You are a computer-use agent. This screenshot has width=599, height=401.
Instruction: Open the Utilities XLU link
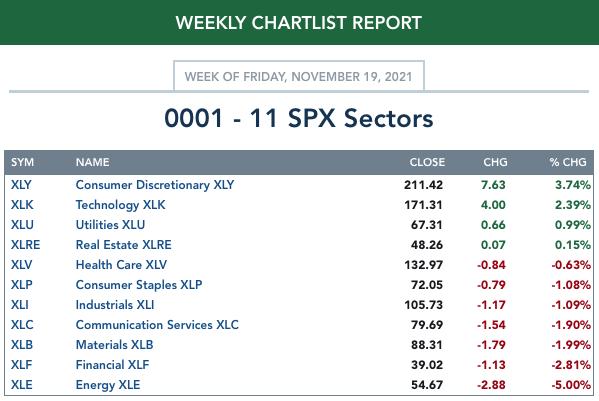(x=110, y=225)
